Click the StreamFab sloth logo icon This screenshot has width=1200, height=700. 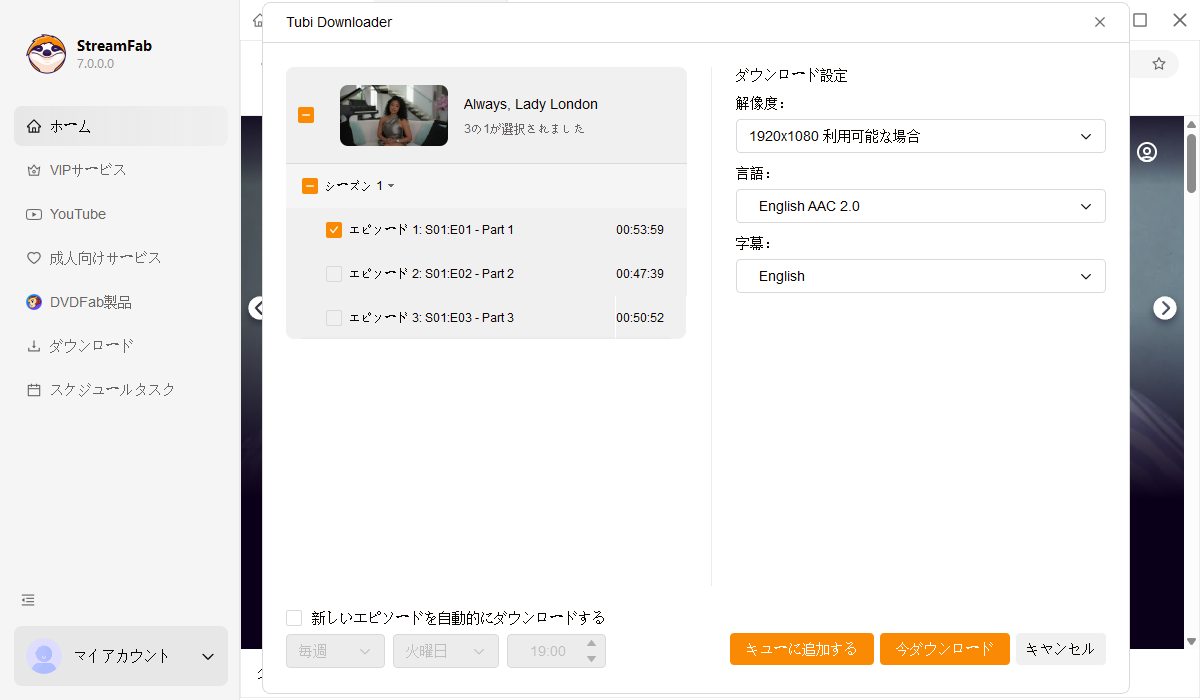pyautogui.click(x=46, y=54)
